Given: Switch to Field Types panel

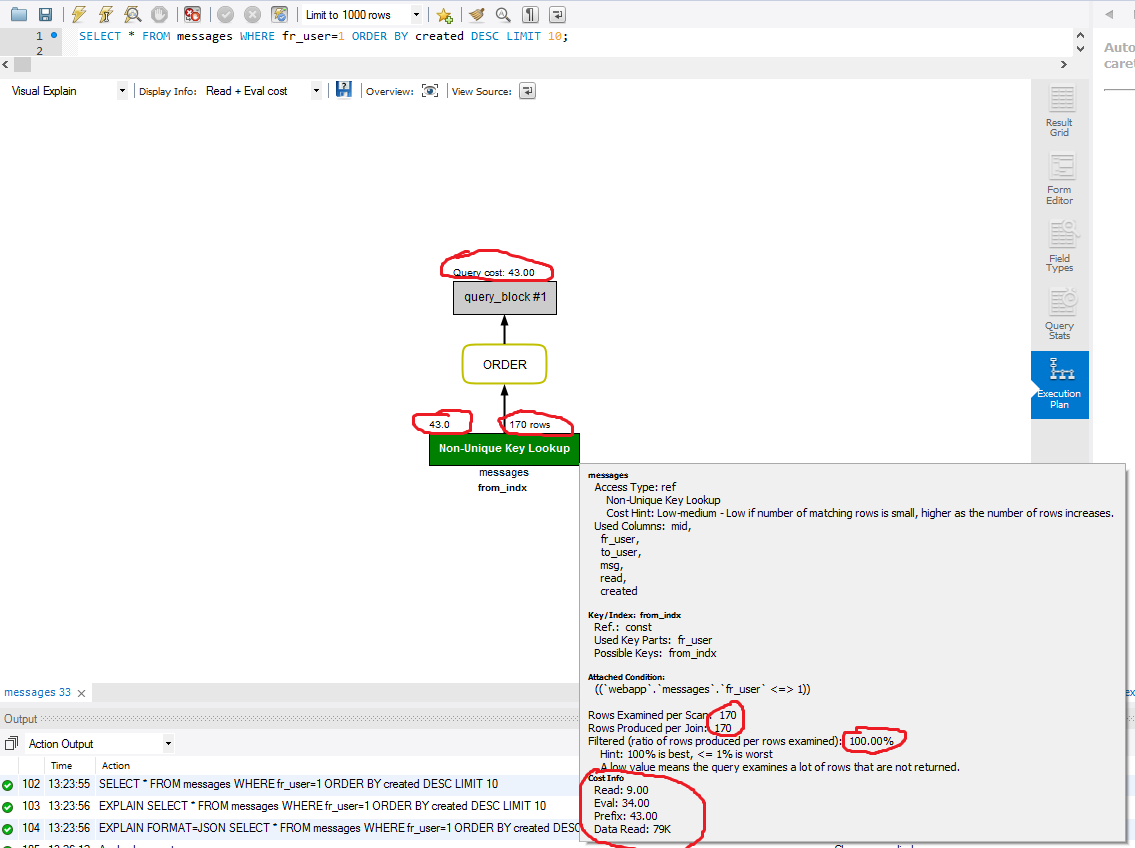Looking at the screenshot, I should point(1060,247).
